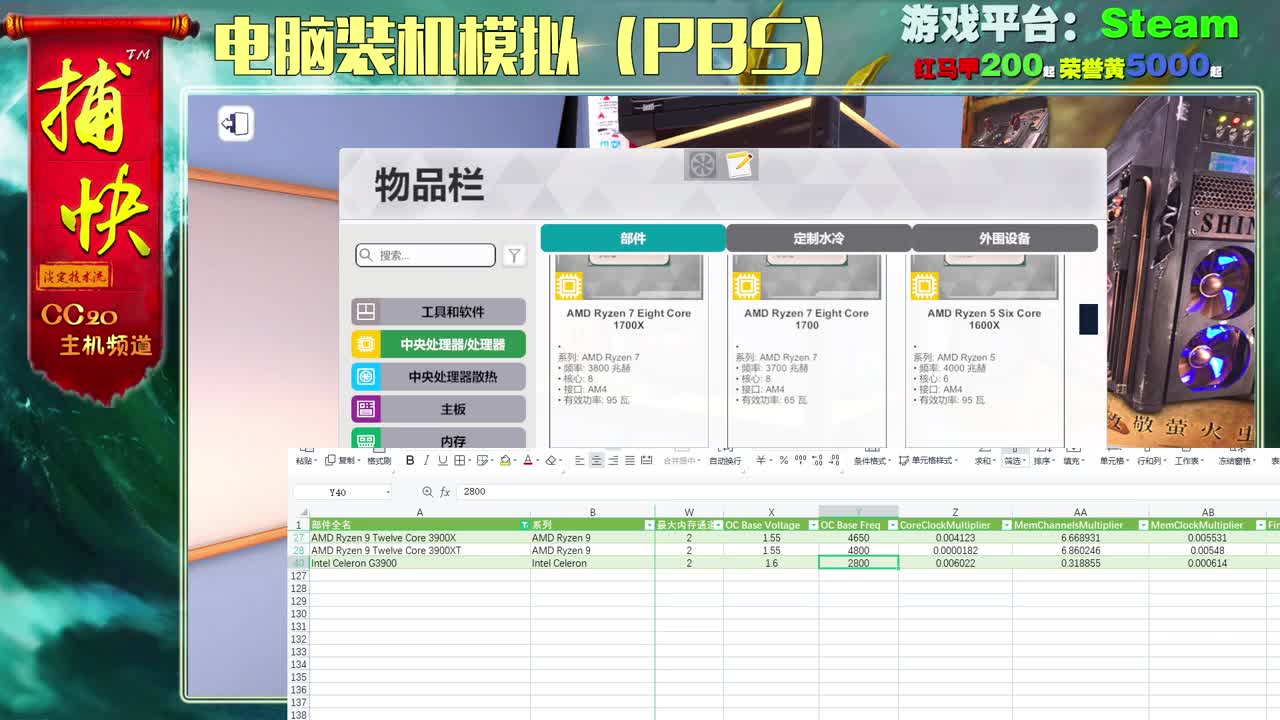Click the fan icon above the inventory title

point(701,164)
